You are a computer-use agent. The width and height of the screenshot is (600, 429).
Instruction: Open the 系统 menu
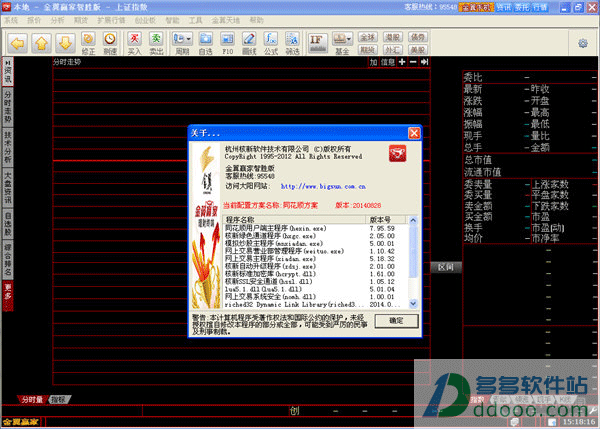coord(11,21)
